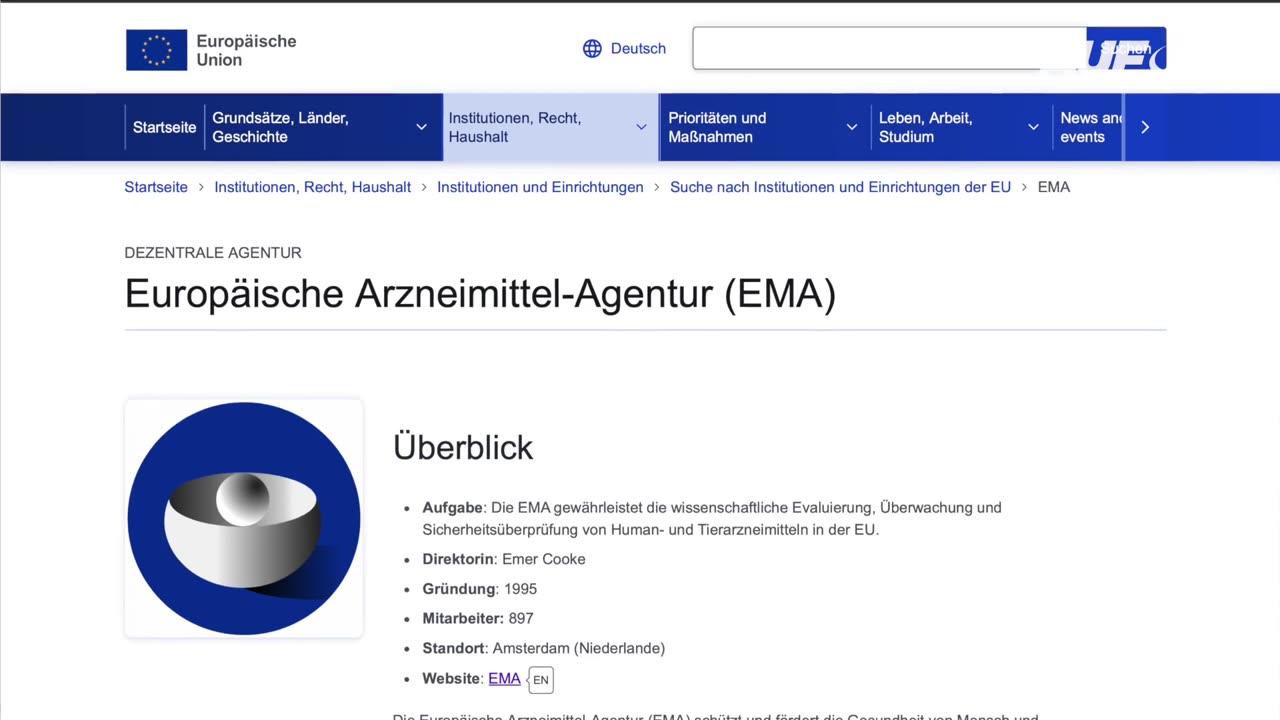Click the Europäische Union logo text
Image resolution: width=1280 pixels, height=720 pixels.
pos(246,50)
